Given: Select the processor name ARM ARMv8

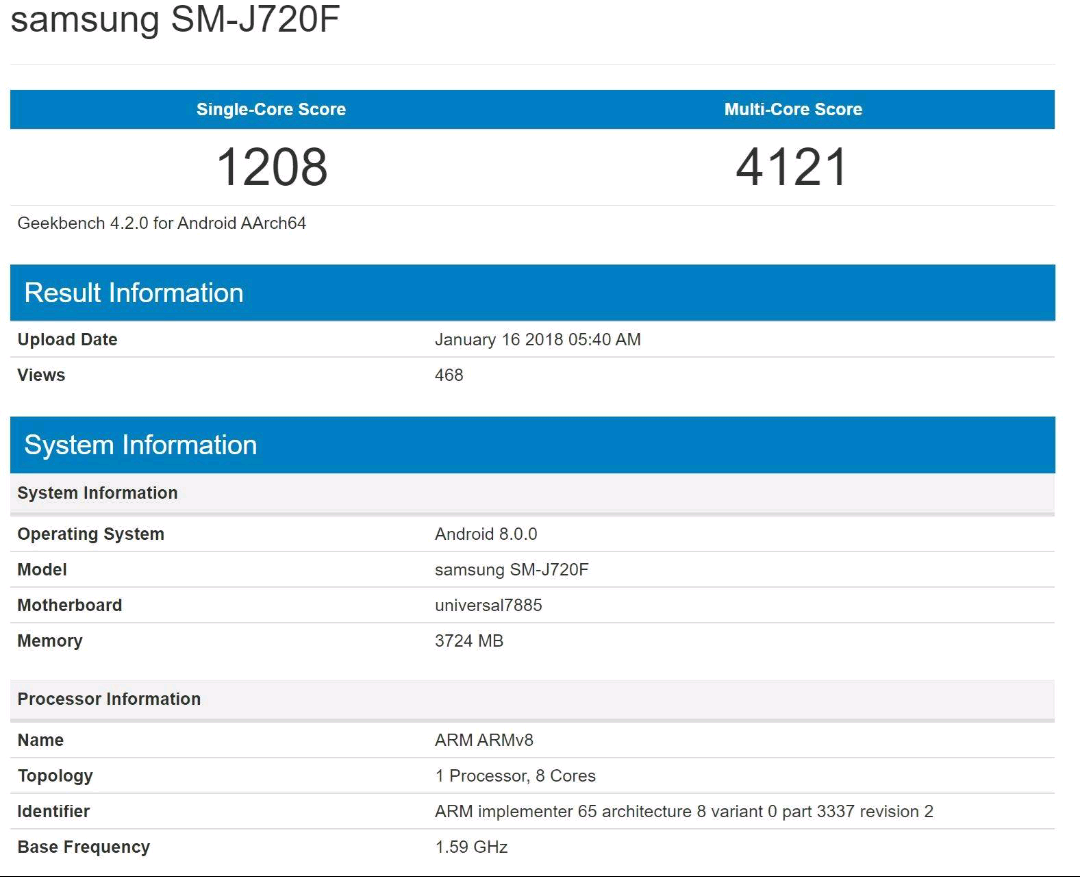Looking at the screenshot, I should (485, 741).
